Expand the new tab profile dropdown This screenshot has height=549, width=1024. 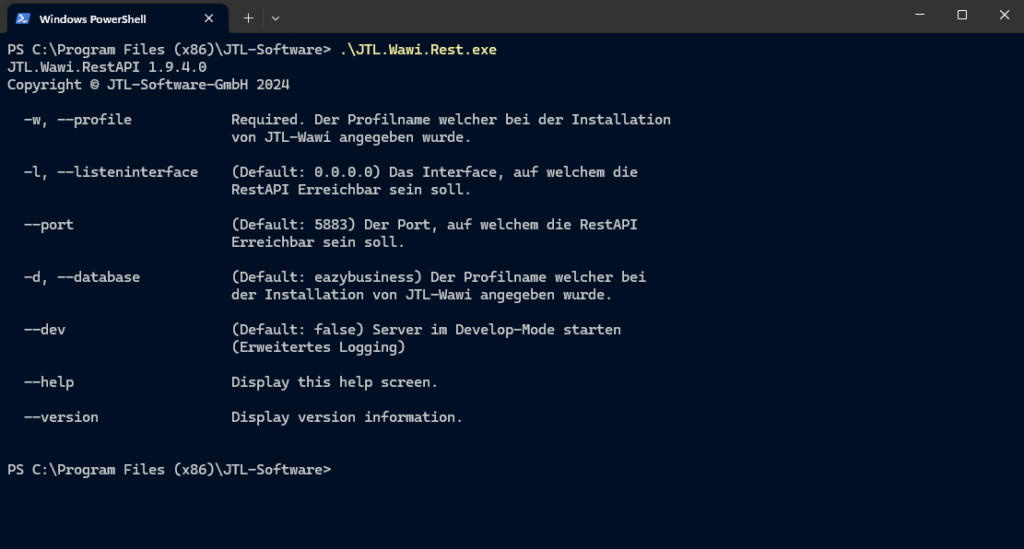click(276, 18)
